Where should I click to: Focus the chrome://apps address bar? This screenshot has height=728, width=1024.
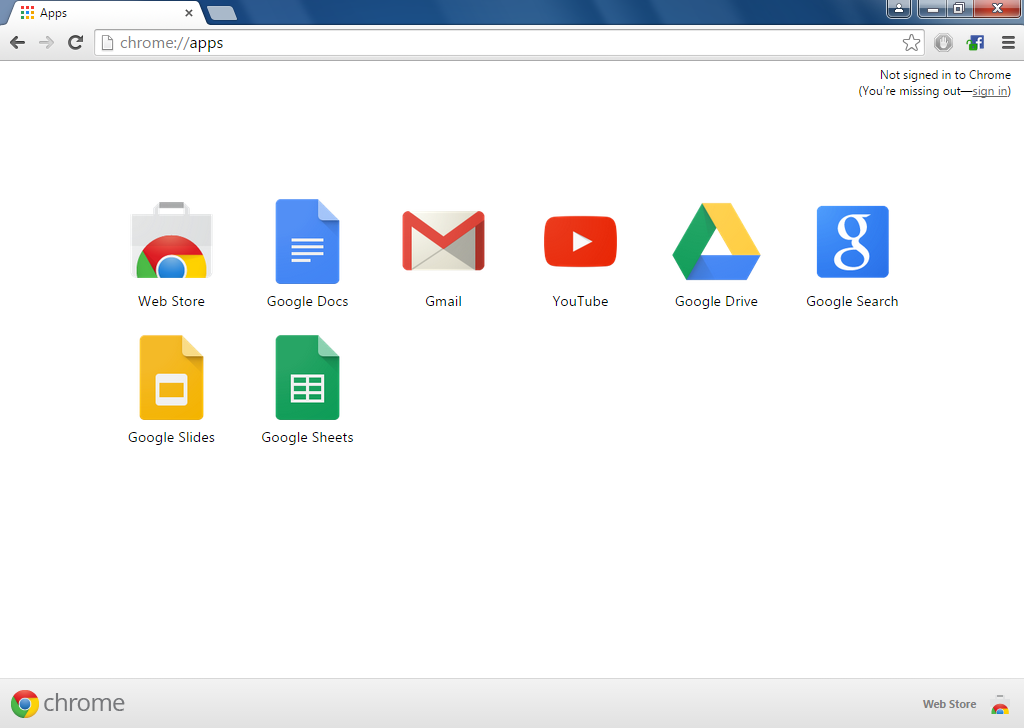click(x=509, y=43)
